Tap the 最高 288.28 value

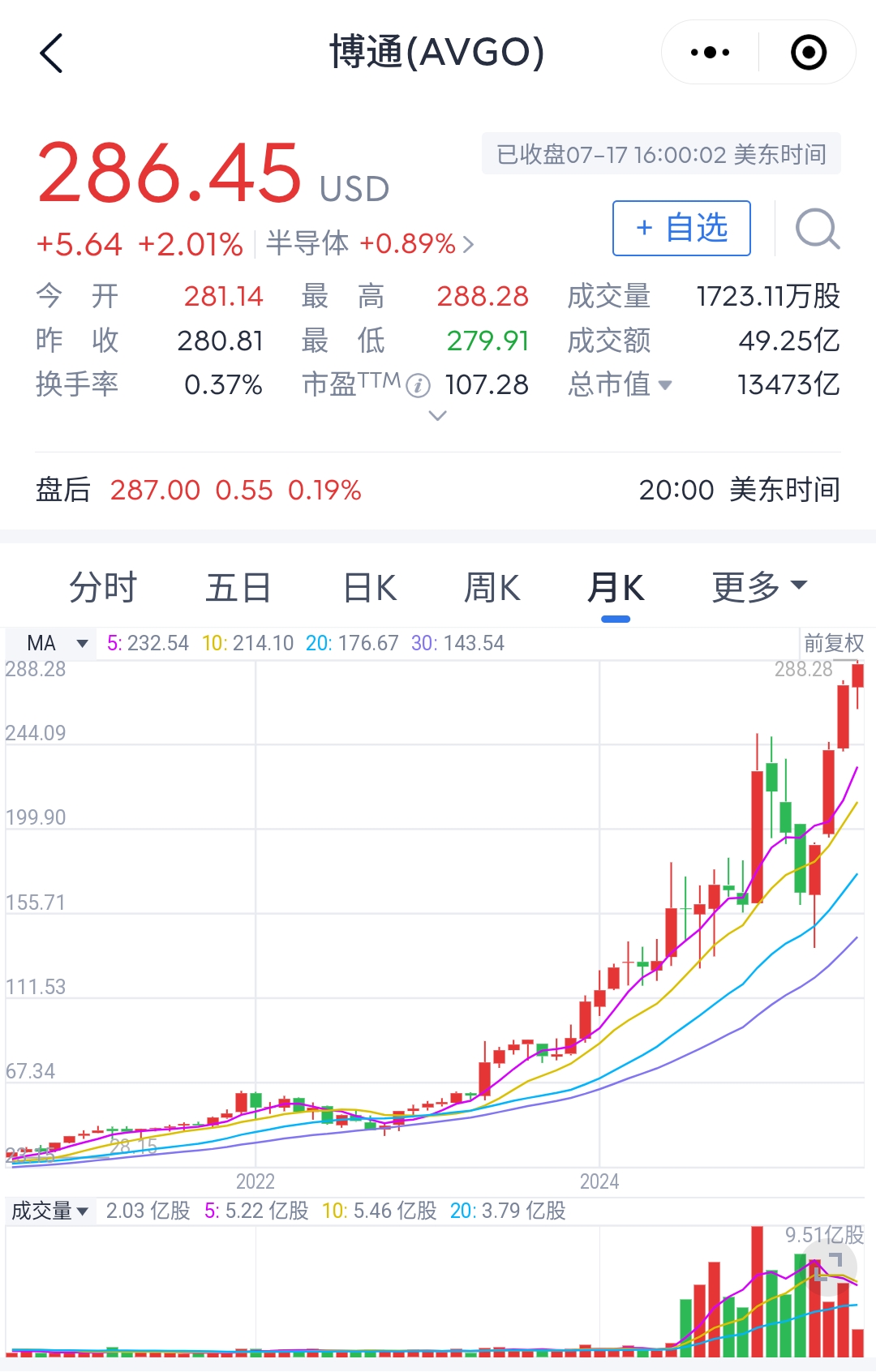click(x=483, y=297)
